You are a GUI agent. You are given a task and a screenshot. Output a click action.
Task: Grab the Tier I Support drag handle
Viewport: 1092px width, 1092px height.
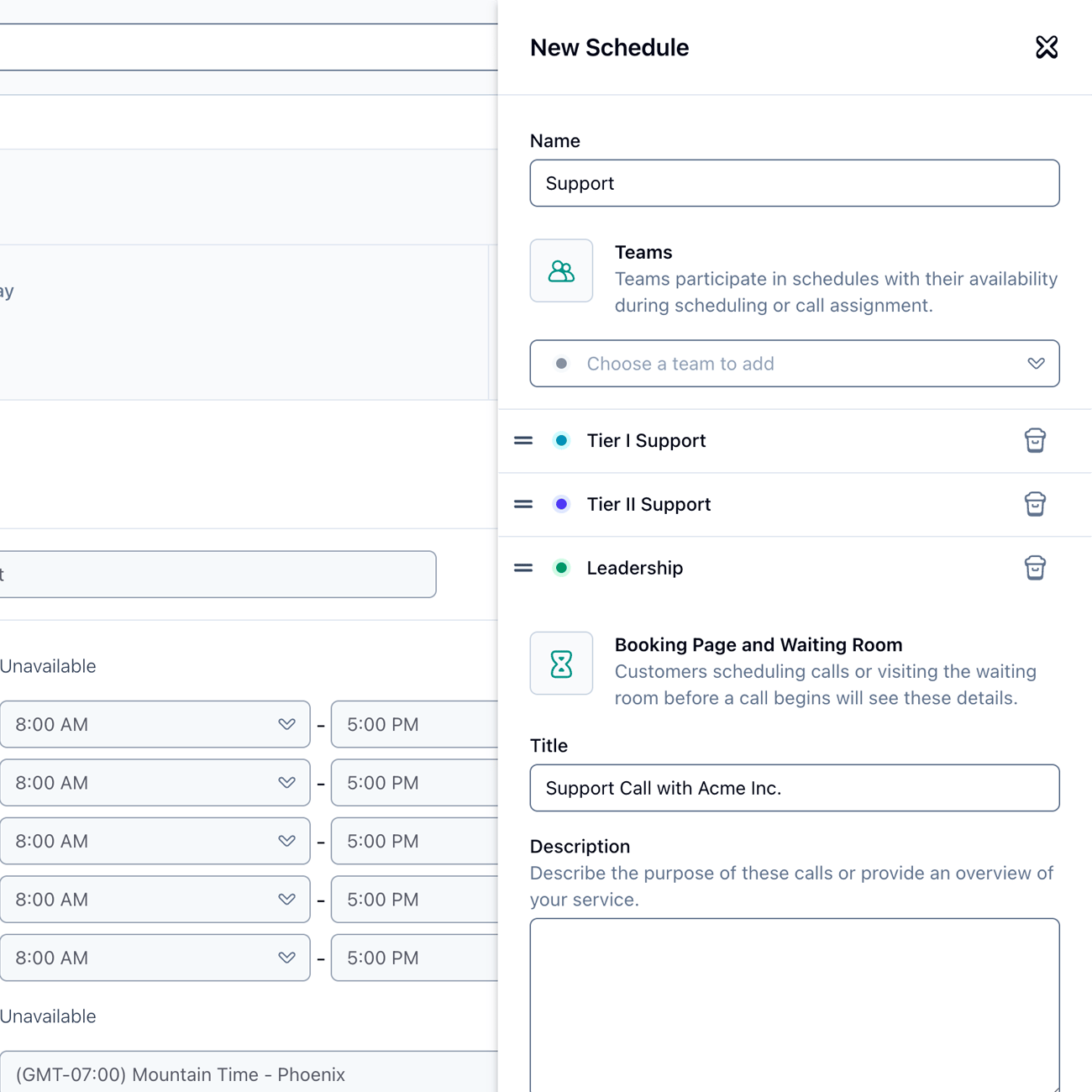pyautogui.click(x=523, y=440)
